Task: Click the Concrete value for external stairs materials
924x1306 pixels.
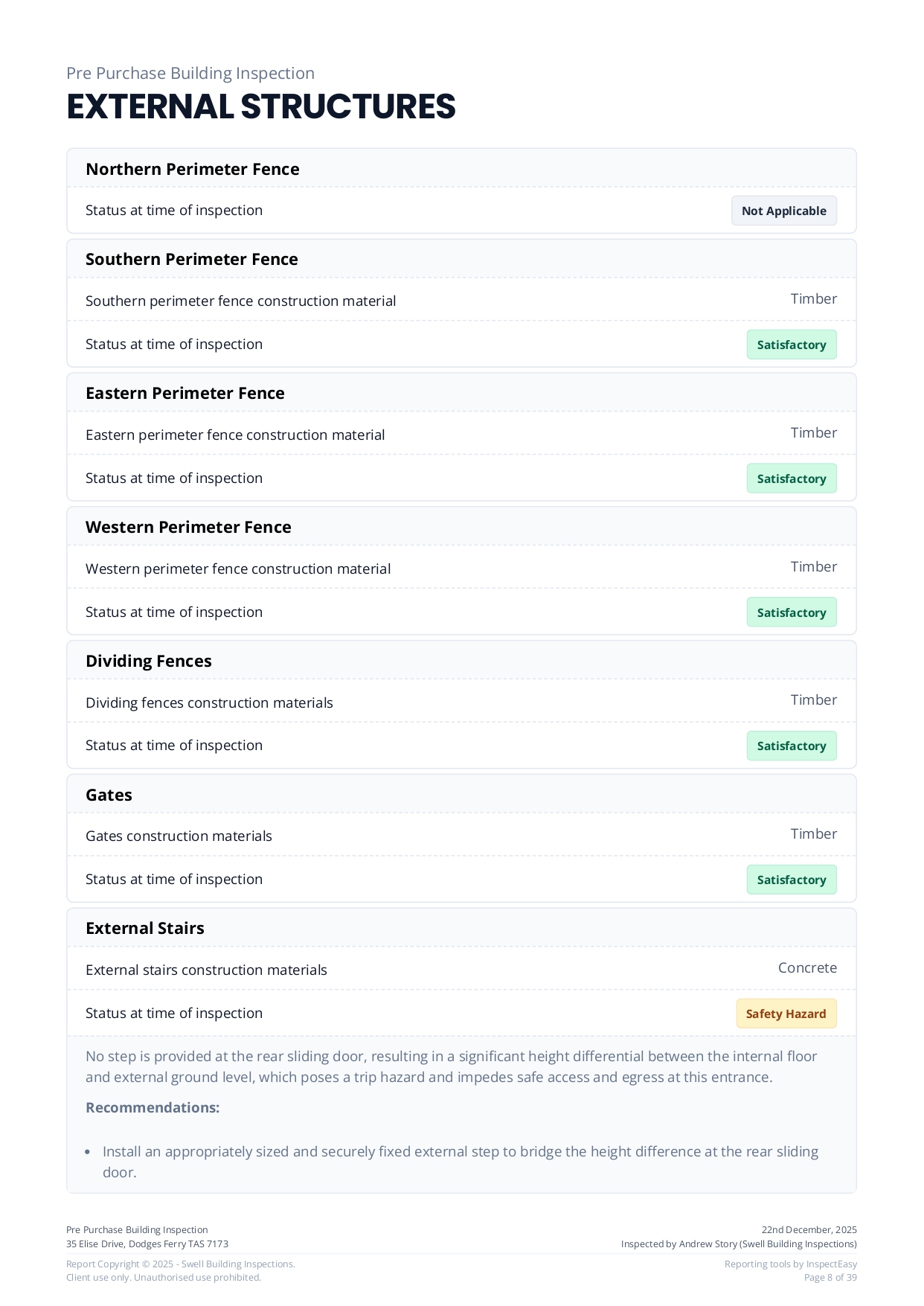Action: (x=807, y=967)
